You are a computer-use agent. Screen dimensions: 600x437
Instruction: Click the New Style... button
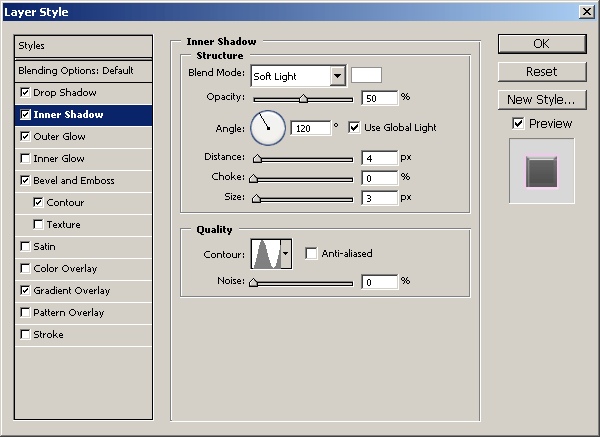click(542, 100)
